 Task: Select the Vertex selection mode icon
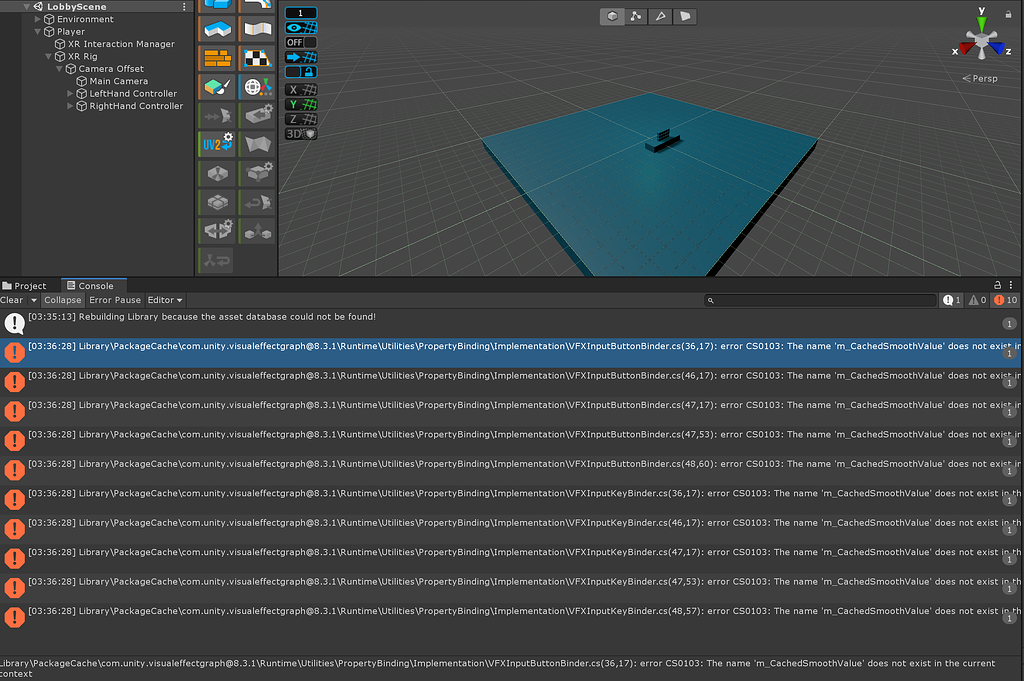pos(636,16)
